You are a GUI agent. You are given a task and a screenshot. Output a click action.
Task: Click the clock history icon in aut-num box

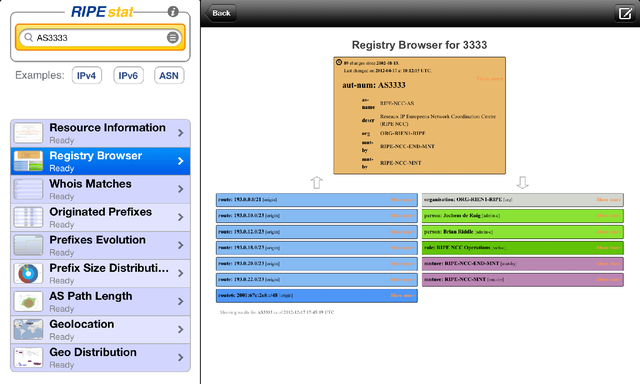coord(339,62)
